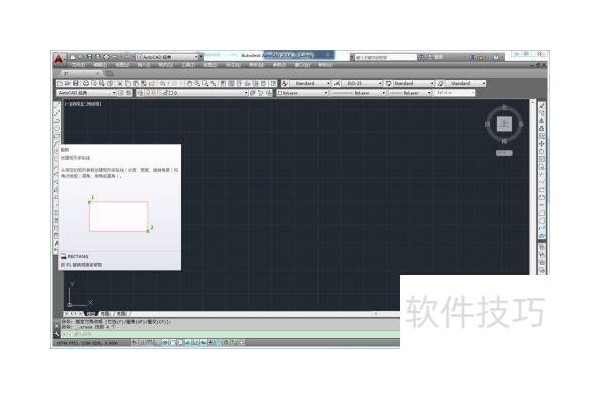Click the Help question-mark icon in title bar
The width and height of the screenshot is (600, 400).
[496, 57]
